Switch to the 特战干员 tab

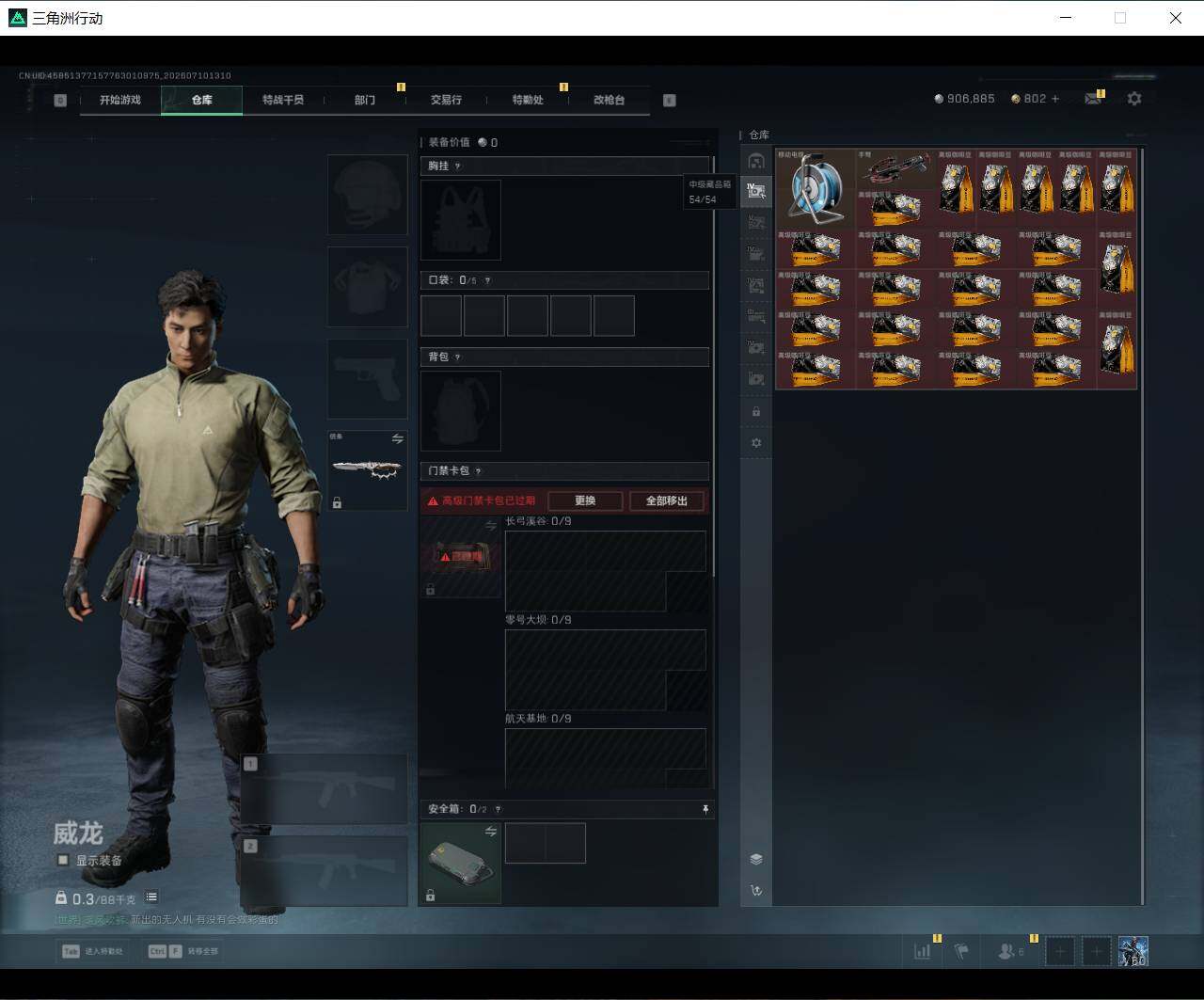(283, 100)
